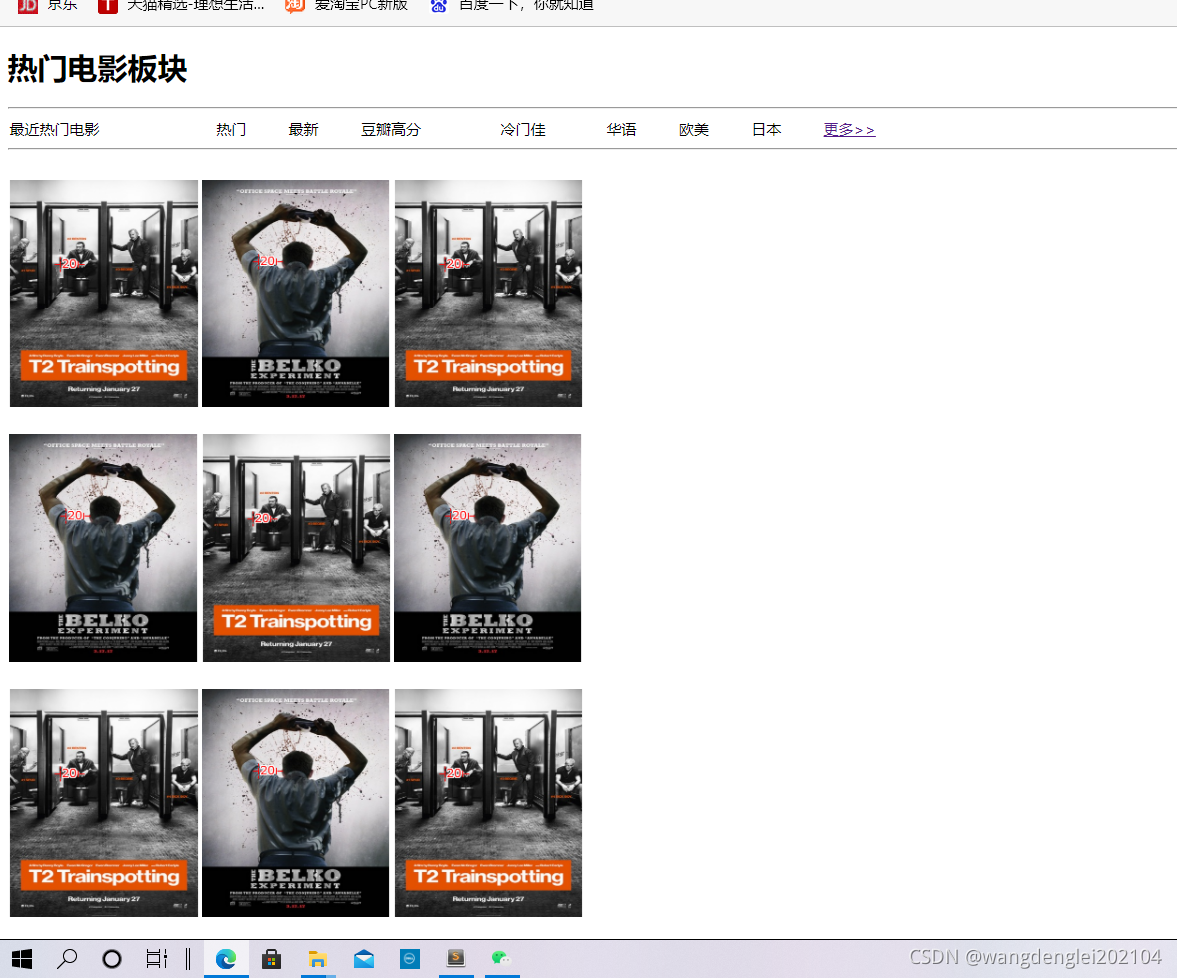
Task: Select the 热门 category
Action: click(x=231, y=130)
